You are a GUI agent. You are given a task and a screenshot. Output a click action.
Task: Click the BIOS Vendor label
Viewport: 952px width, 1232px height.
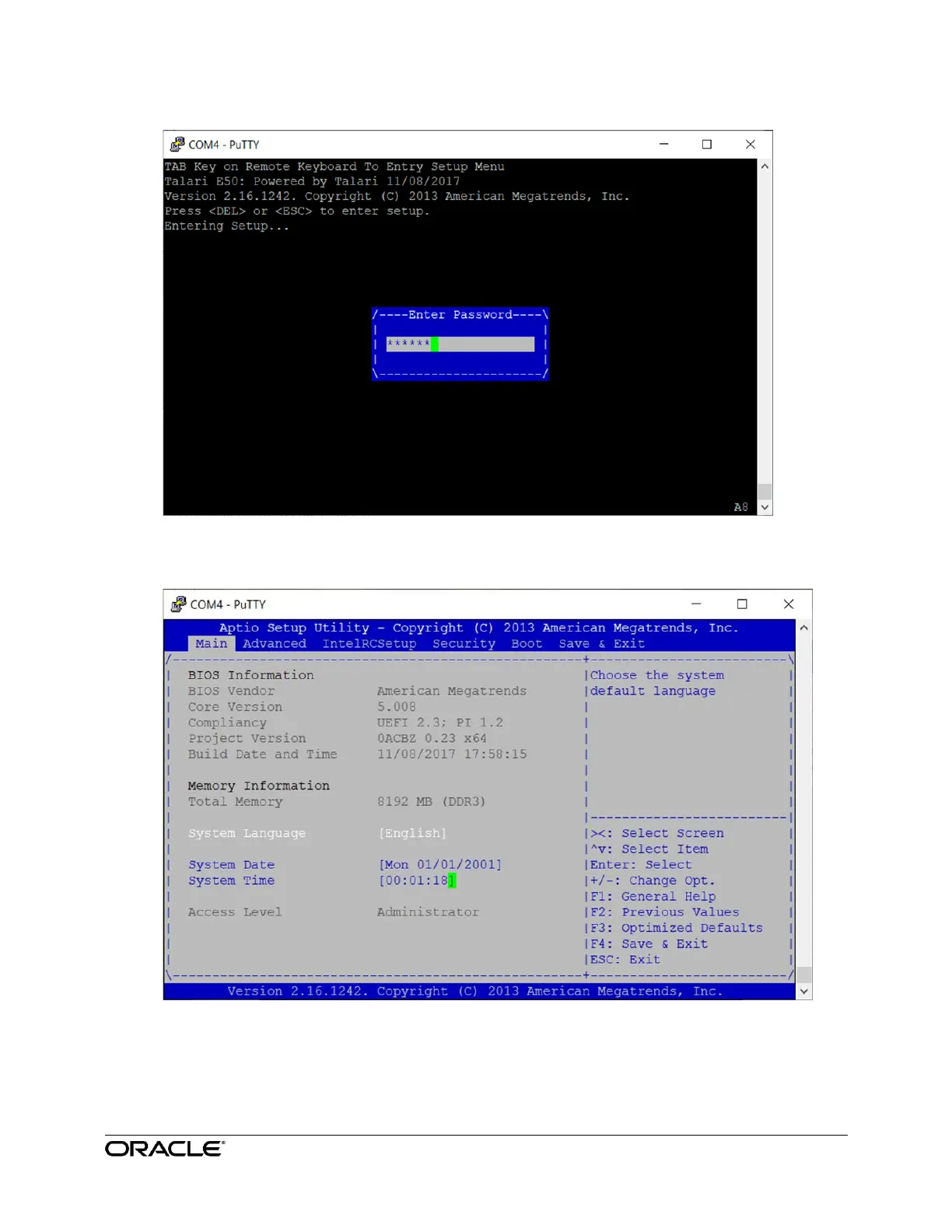point(231,691)
